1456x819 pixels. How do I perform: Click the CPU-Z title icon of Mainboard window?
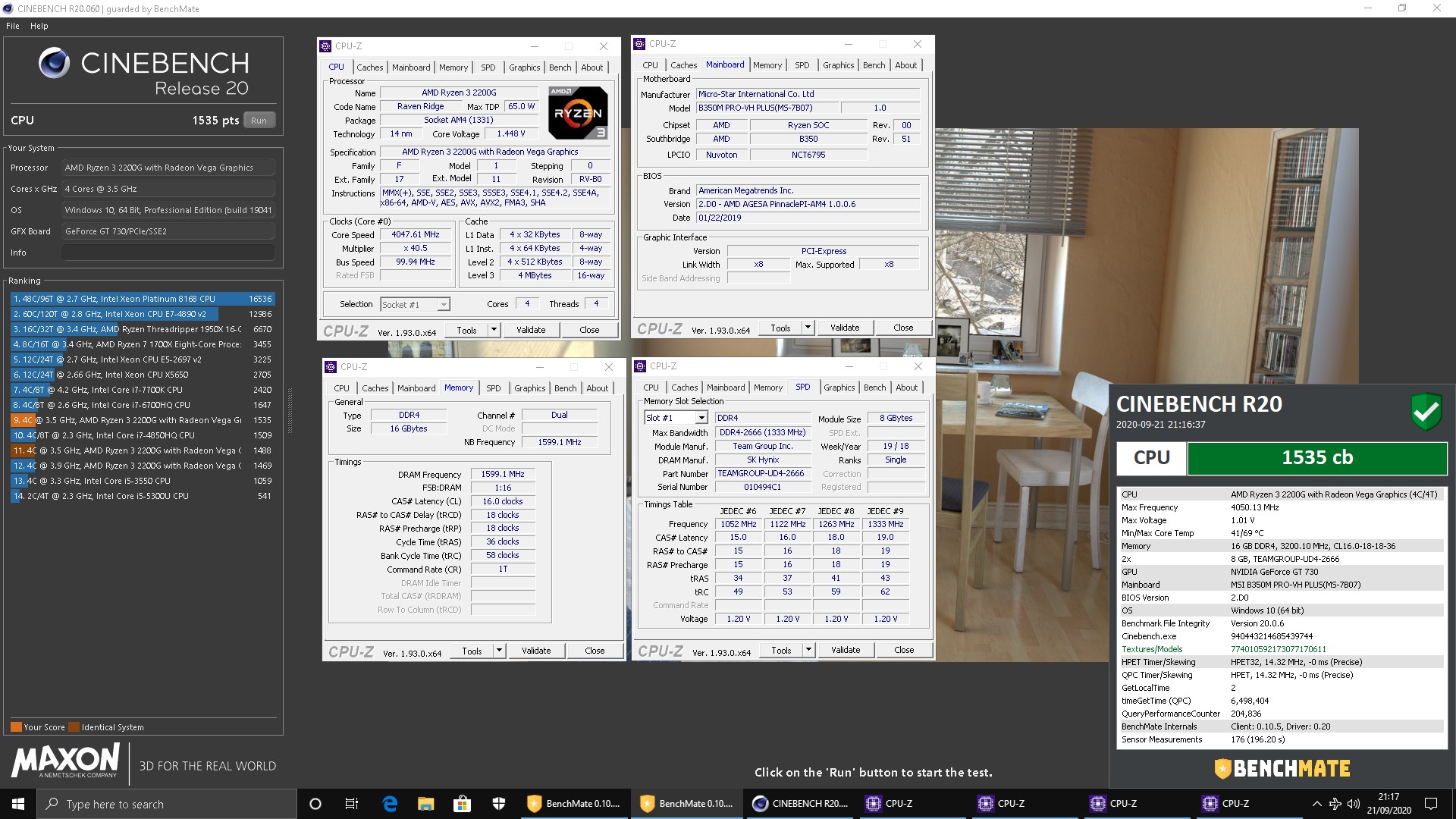coord(639,44)
